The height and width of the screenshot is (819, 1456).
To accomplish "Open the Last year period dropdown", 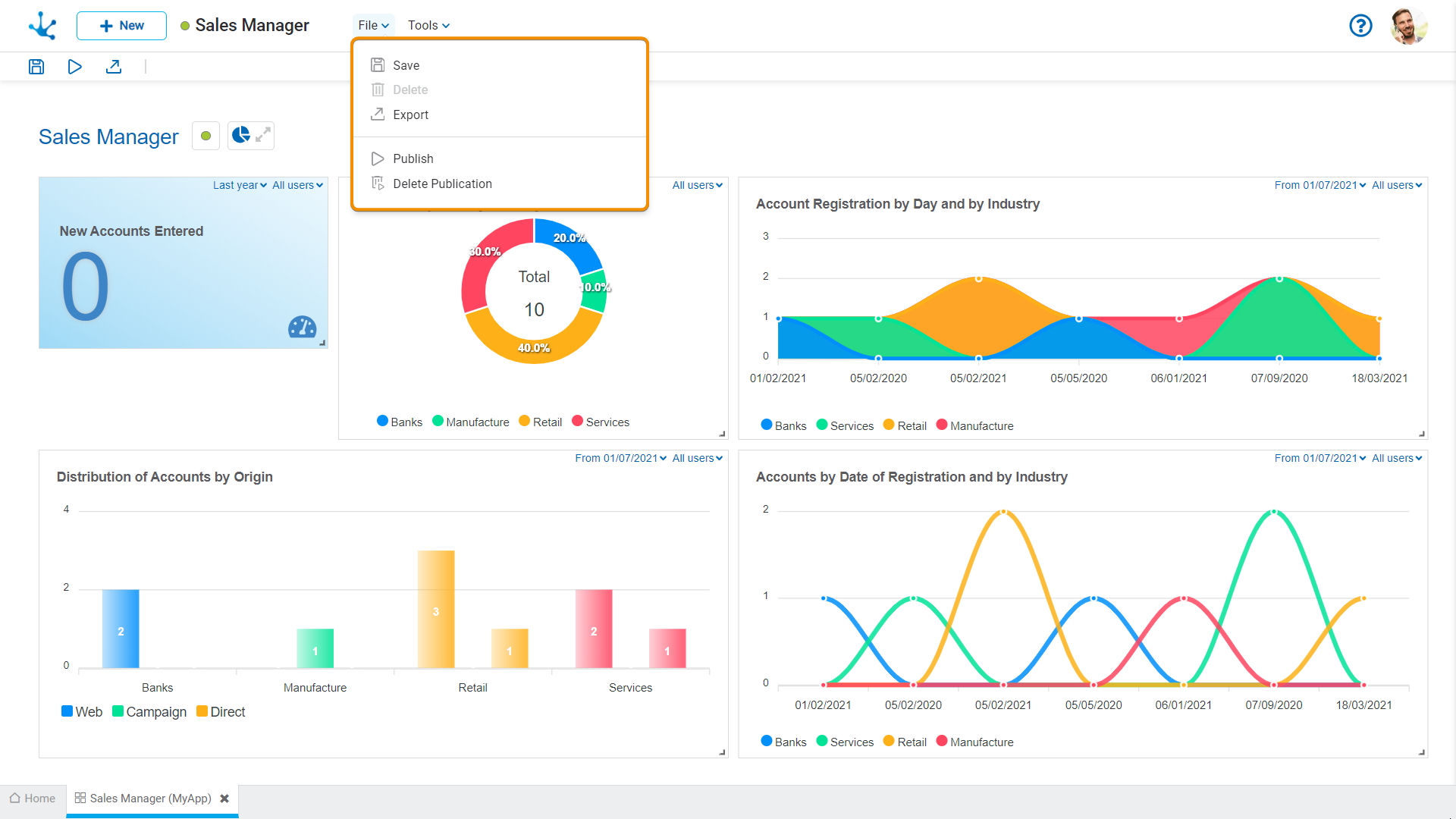I will click(x=240, y=185).
